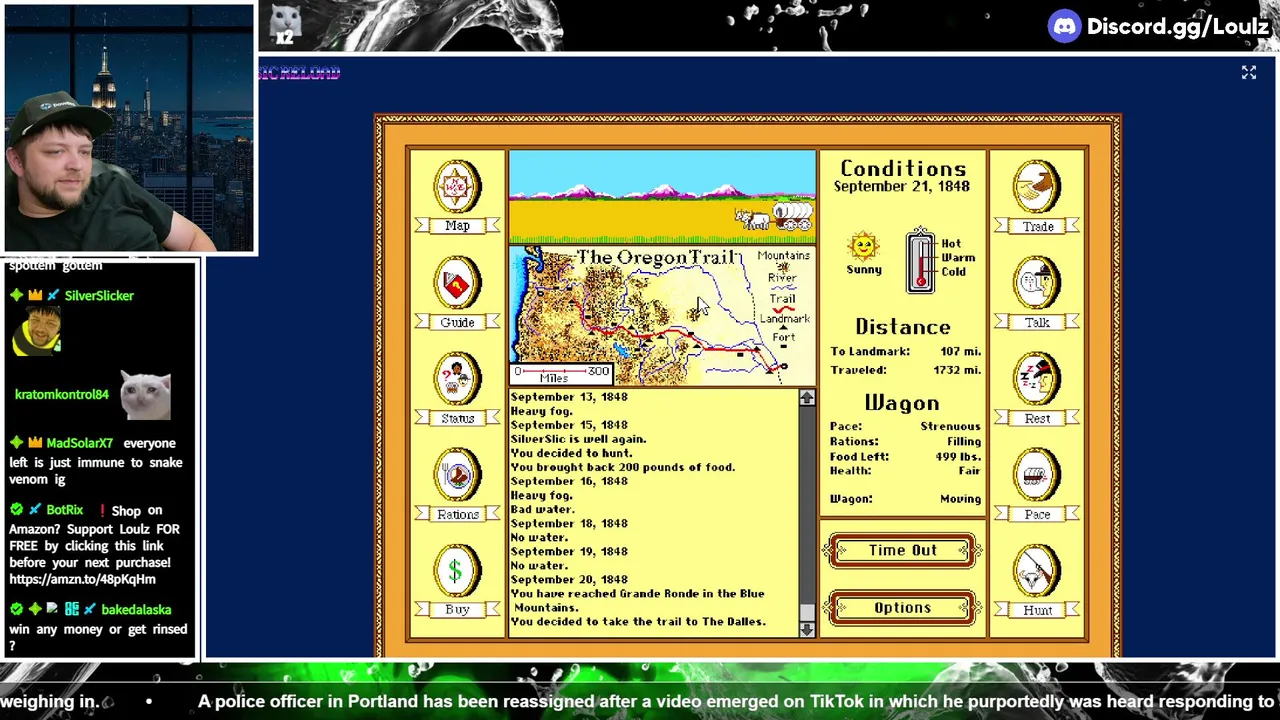This screenshot has width=1280, height=720.
Task: Click bakedalaska's chat username
Action: click(x=136, y=610)
